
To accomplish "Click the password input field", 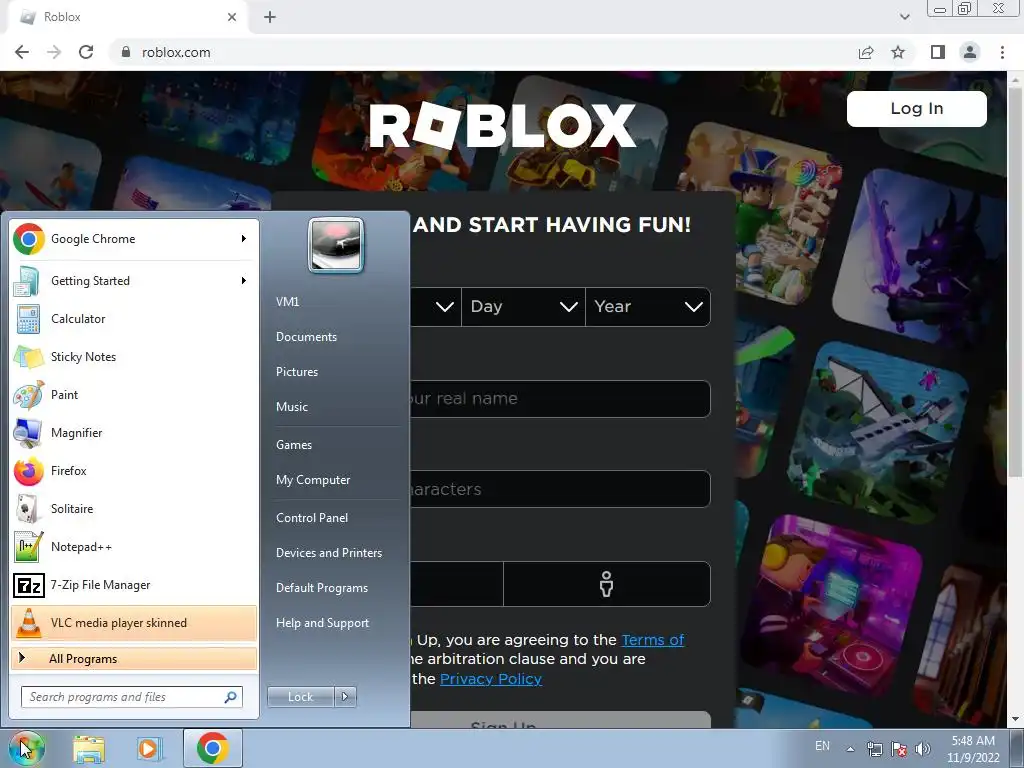I will [x=560, y=489].
